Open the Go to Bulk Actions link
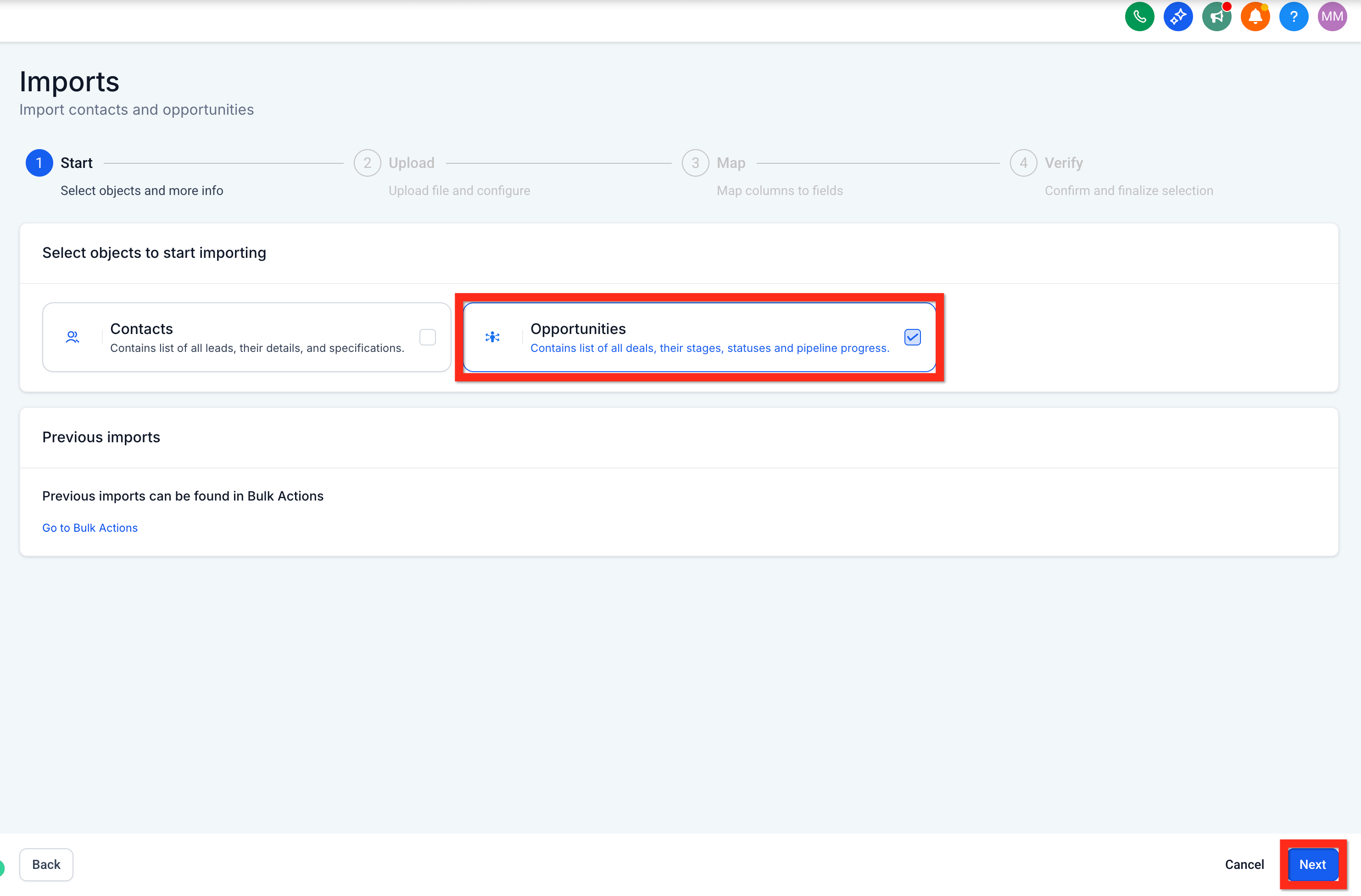The width and height of the screenshot is (1361, 896). click(90, 528)
